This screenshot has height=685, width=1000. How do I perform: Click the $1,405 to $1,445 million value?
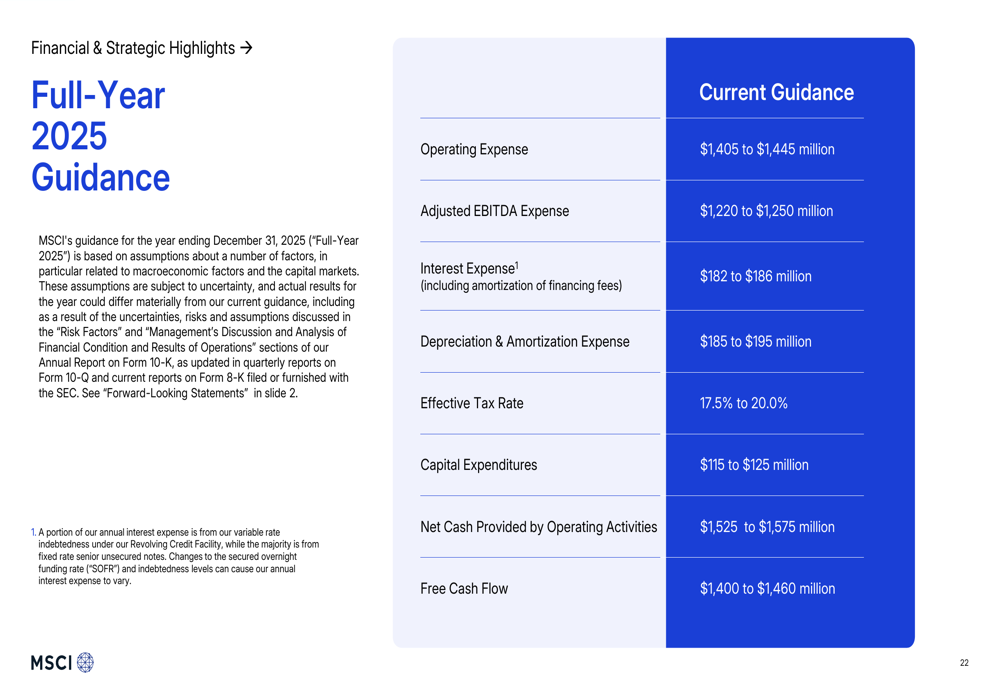click(x=767, y=149)
